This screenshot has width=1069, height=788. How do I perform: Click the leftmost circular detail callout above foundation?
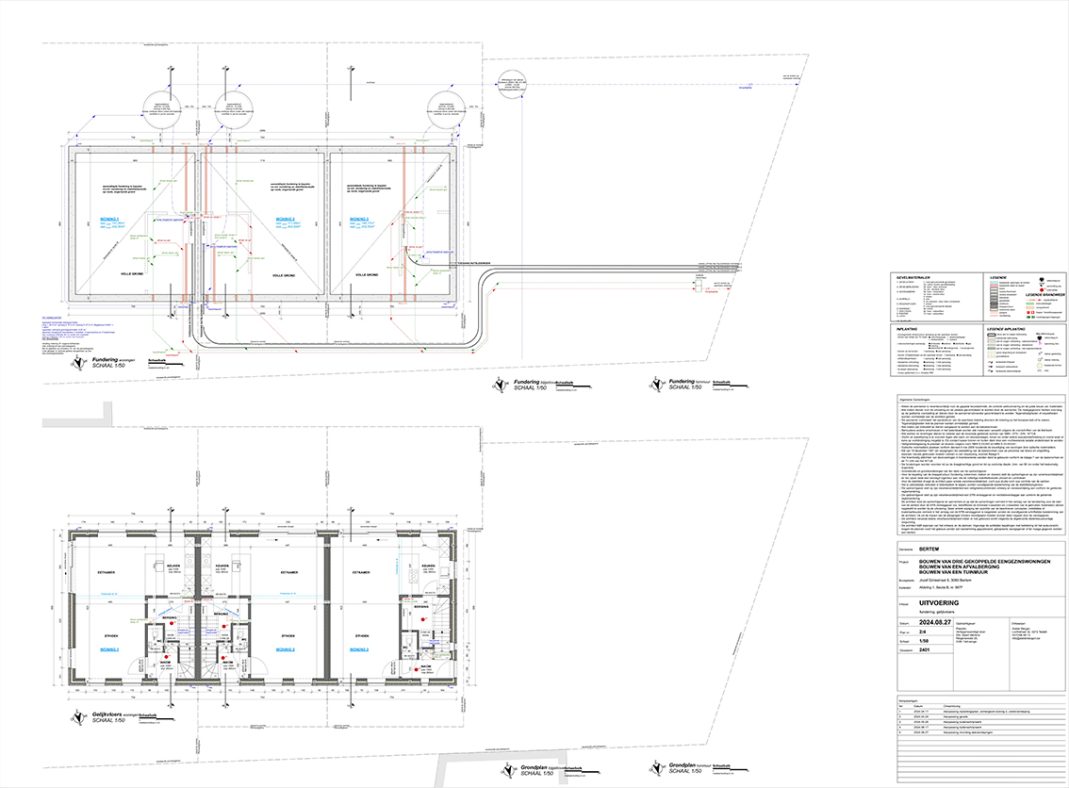pyautogui.click(x=162, y=111)
